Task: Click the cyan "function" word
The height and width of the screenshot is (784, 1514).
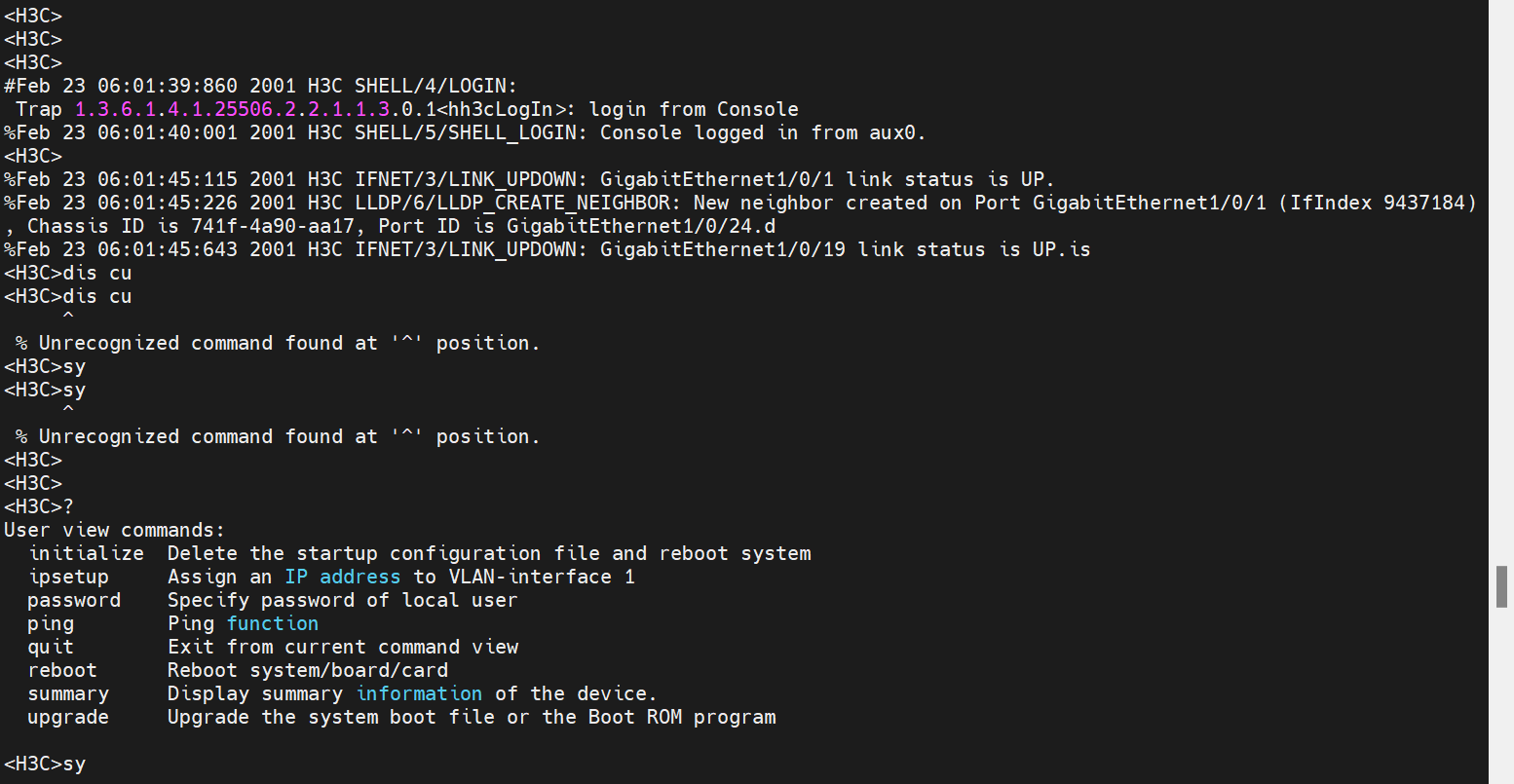Action: [273, 623]
